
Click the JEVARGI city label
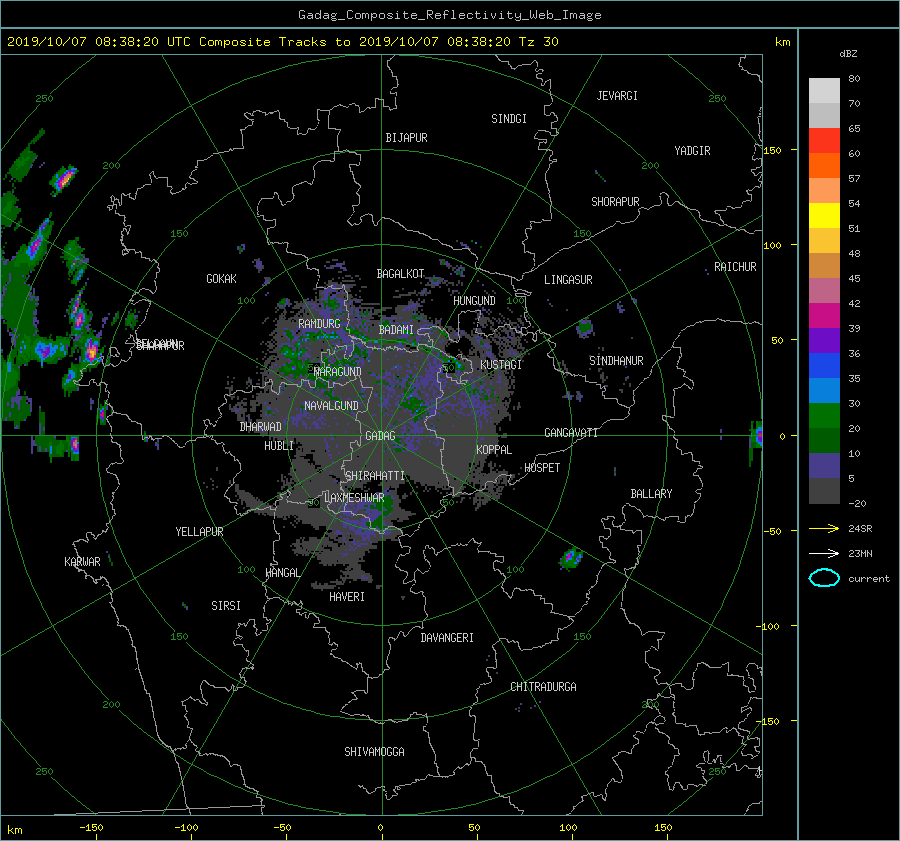(617, 96)
